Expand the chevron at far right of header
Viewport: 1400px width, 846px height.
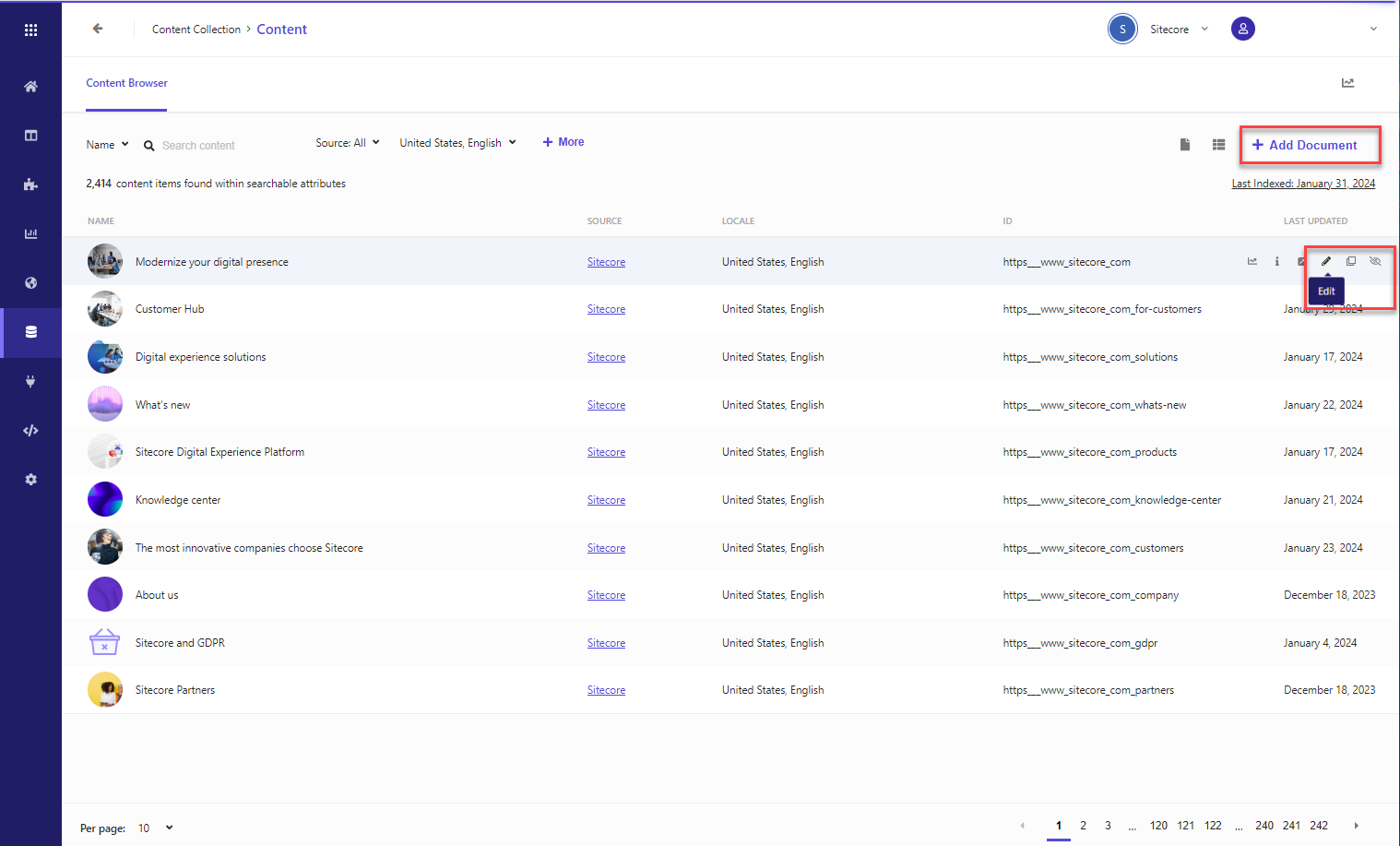point(1373,29)
